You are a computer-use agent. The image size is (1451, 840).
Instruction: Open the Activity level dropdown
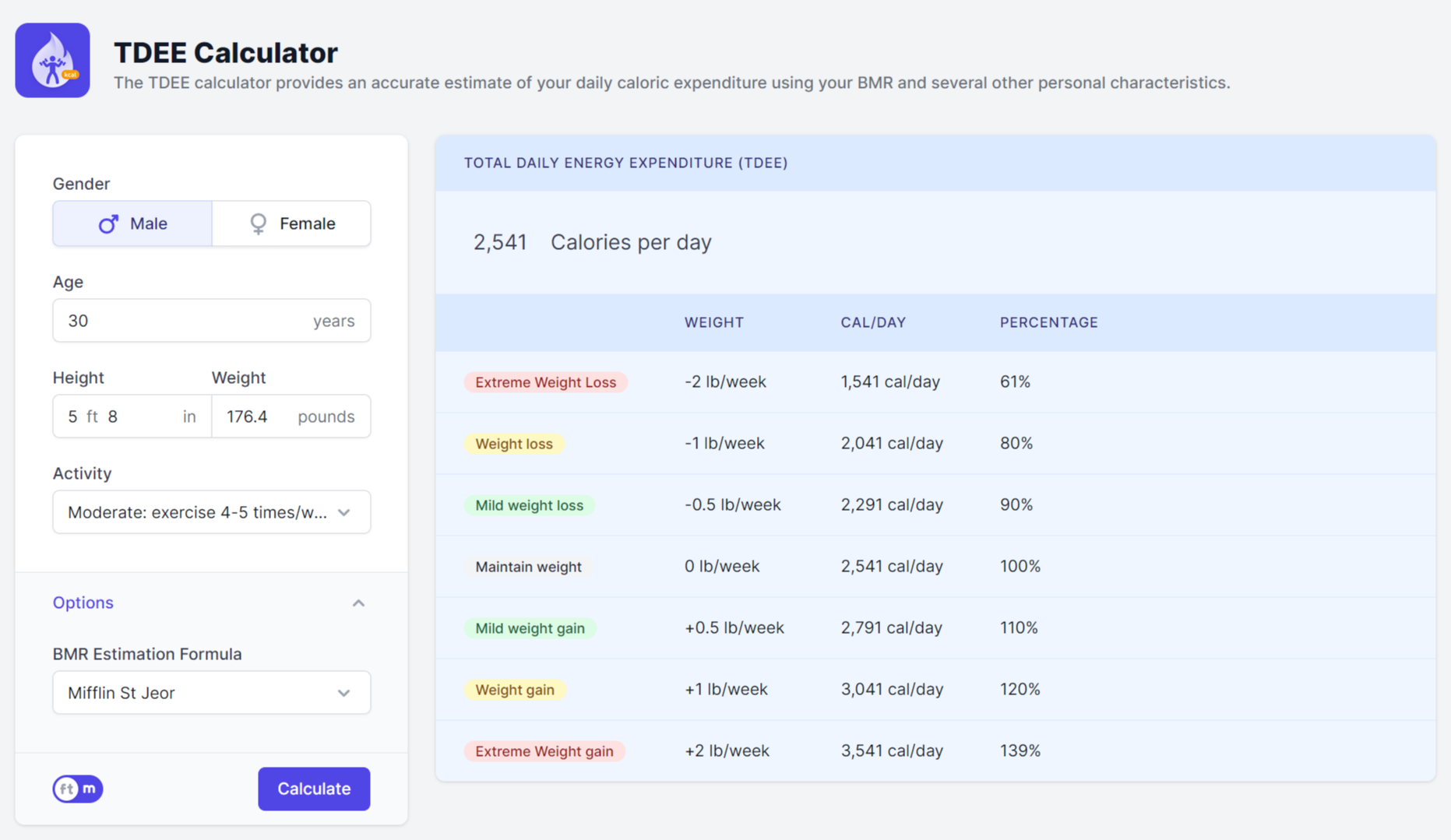(211, 512)
